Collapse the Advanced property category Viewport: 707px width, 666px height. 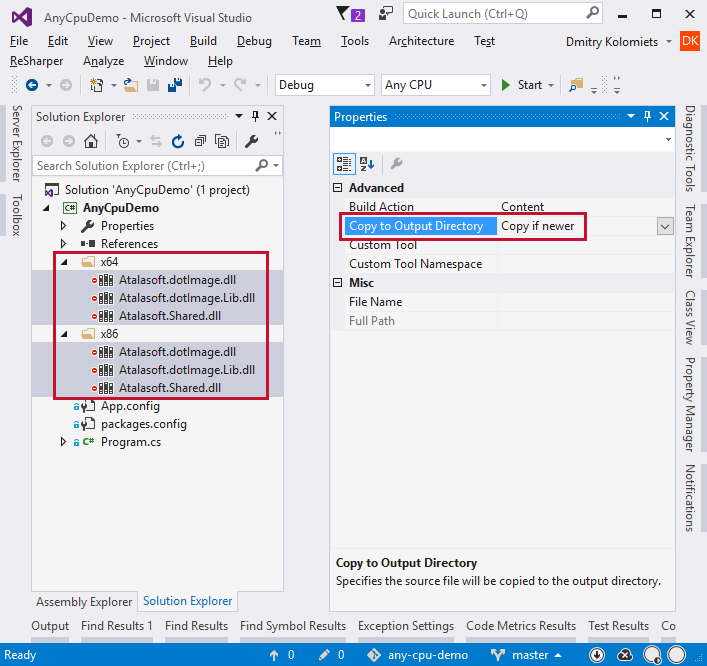click(x=337, y=188)
